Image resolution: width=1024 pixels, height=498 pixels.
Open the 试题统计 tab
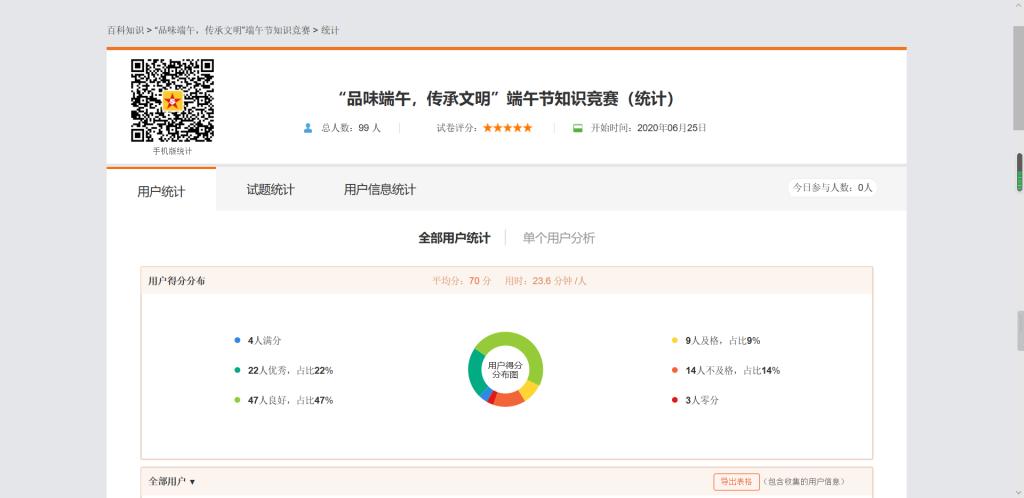(270, 190)
